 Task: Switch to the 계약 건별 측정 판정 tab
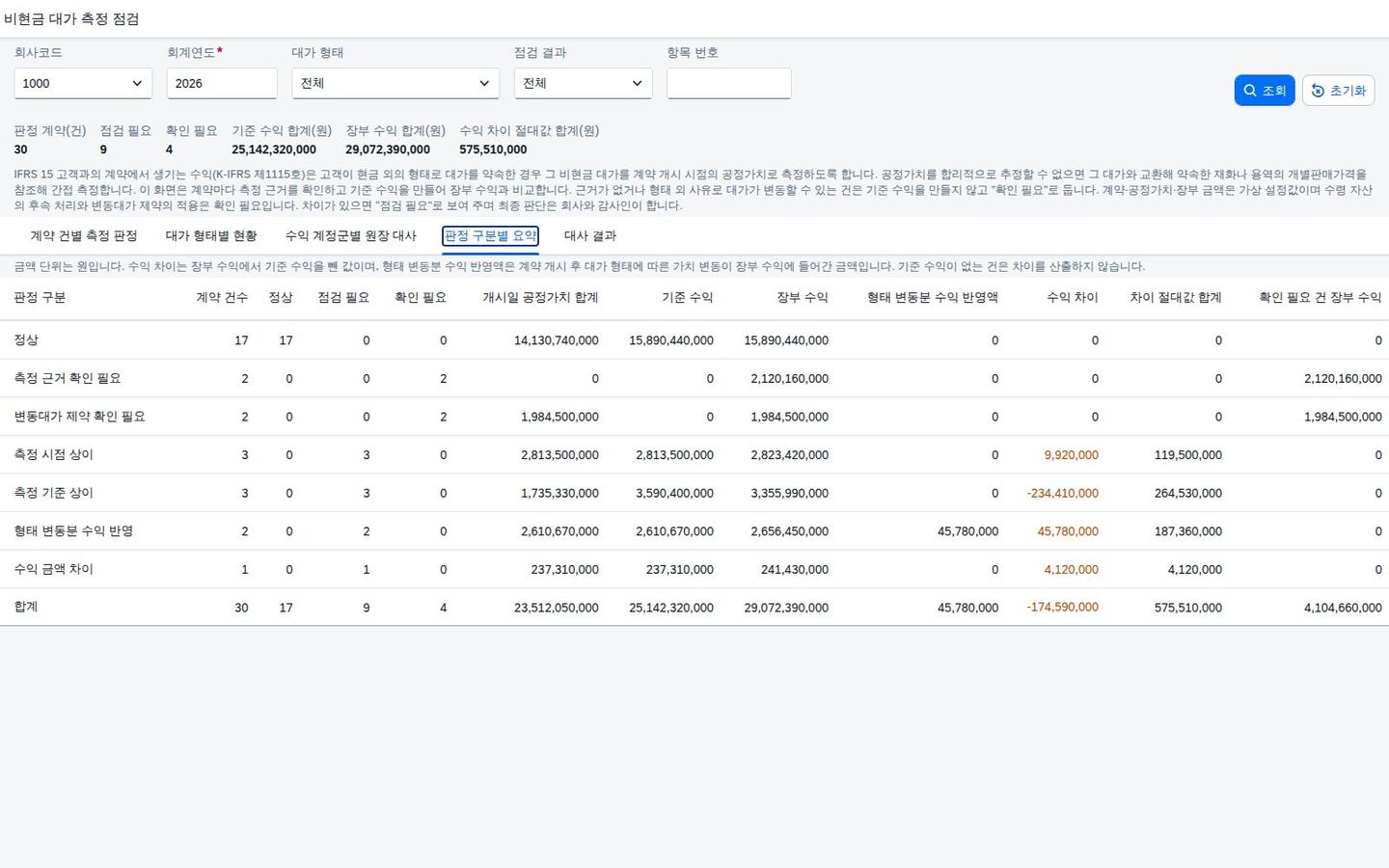(x=84, y=236)
